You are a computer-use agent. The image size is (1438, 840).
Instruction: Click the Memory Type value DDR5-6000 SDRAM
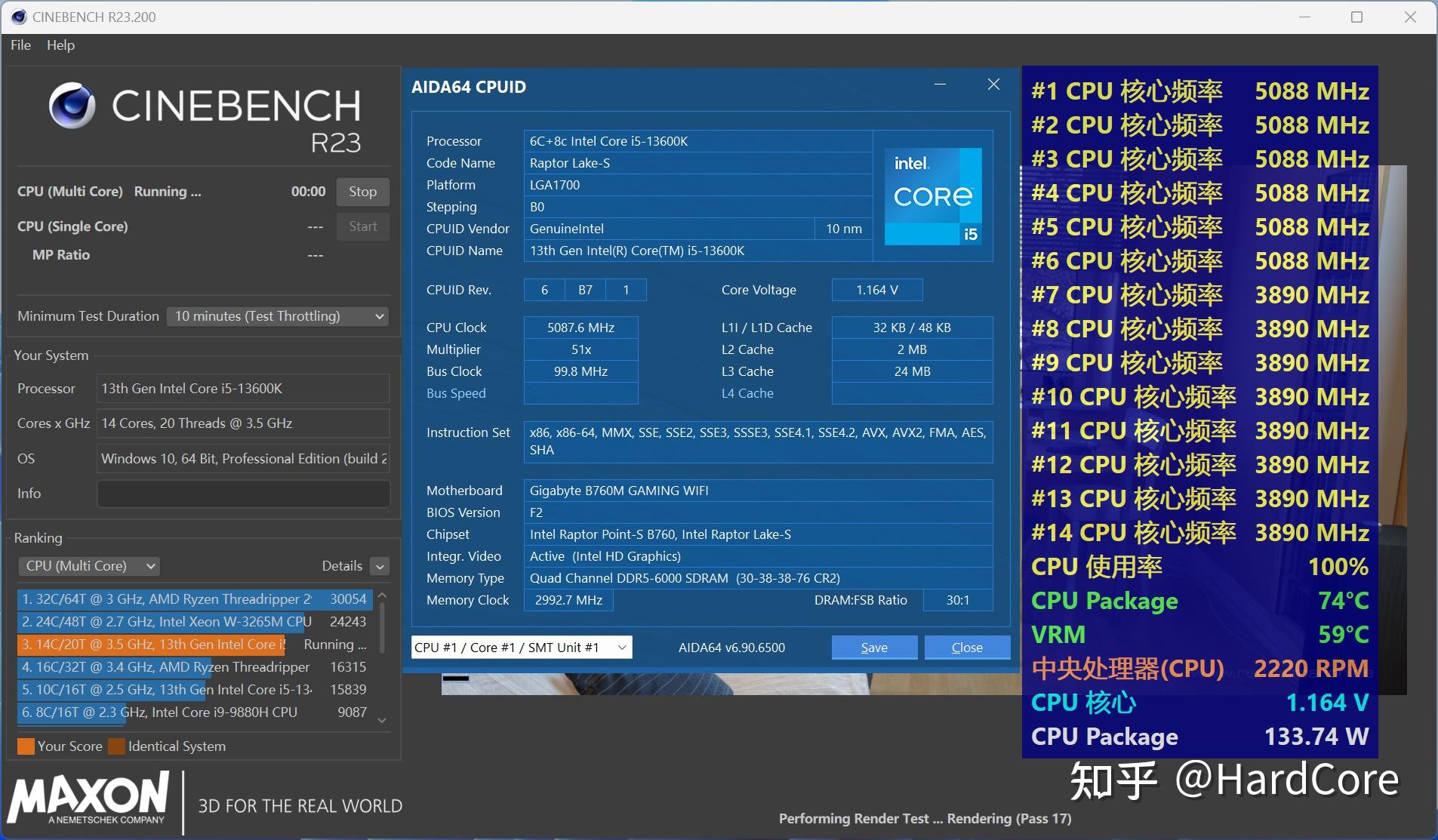758,578
